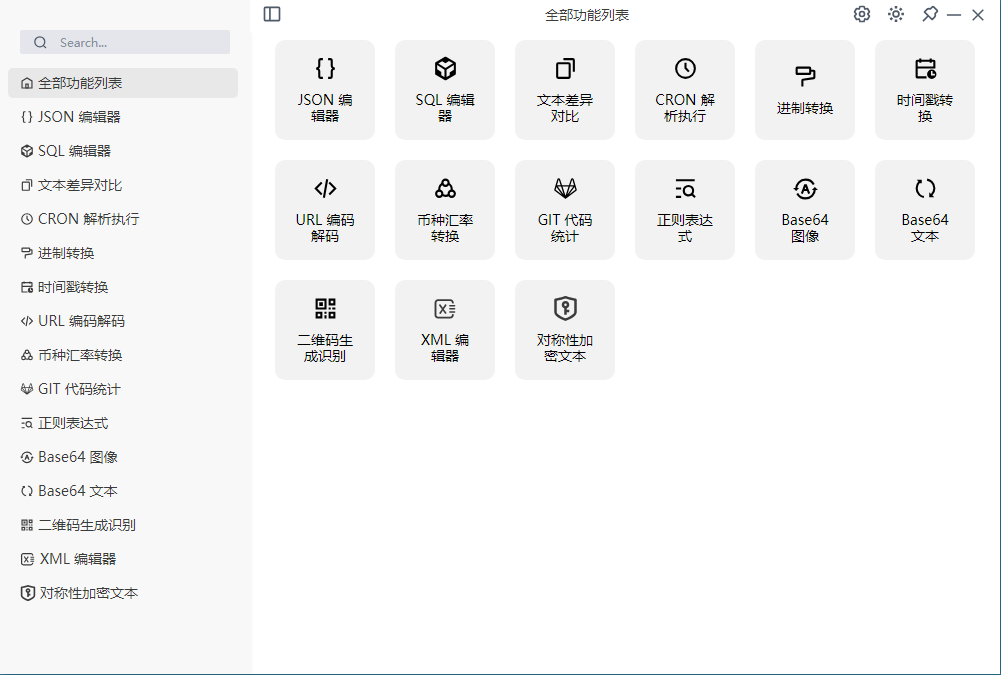Open the SQL 编辑器 cube tile
The height and width of the screenshot is (675, 1001).
point(445,90)
